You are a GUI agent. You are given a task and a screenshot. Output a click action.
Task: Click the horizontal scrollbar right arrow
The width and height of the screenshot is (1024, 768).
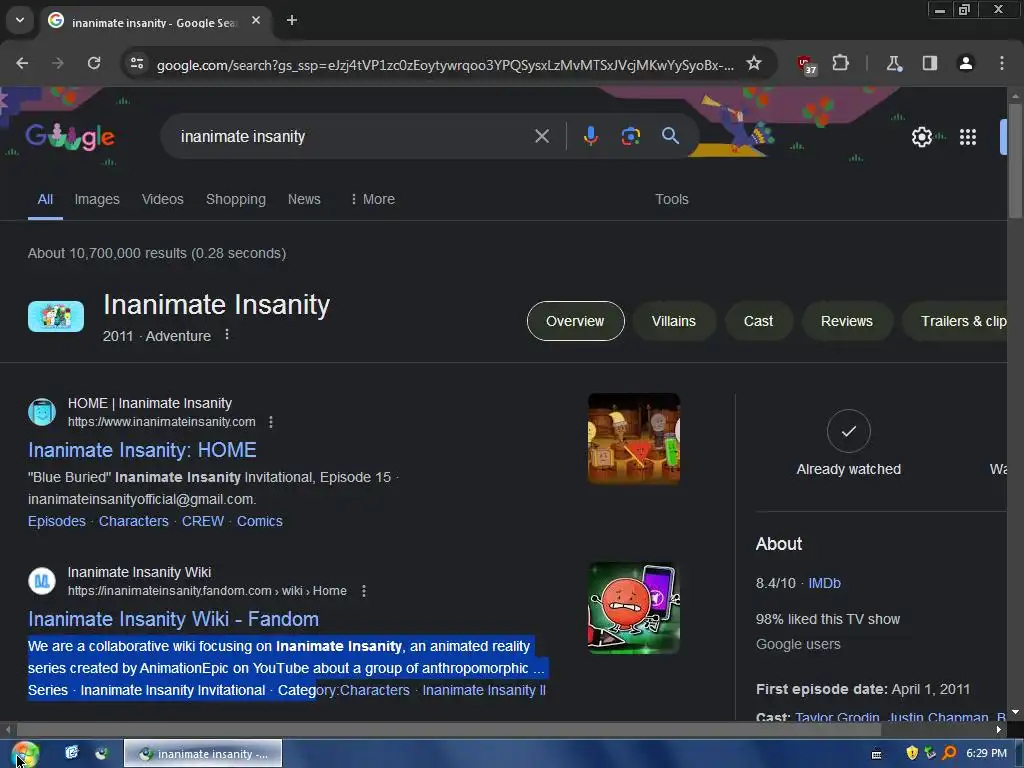999,729
